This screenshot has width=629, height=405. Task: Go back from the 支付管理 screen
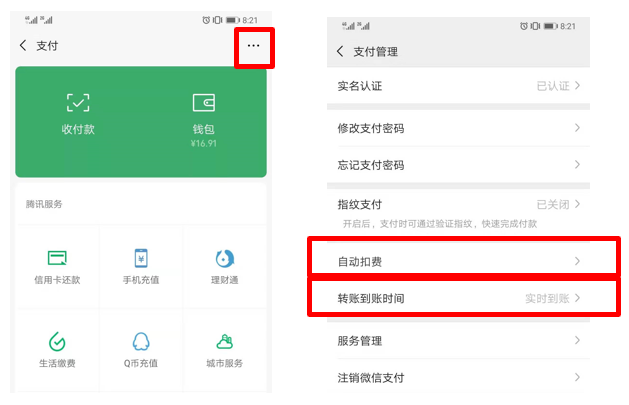click(340, 51)
